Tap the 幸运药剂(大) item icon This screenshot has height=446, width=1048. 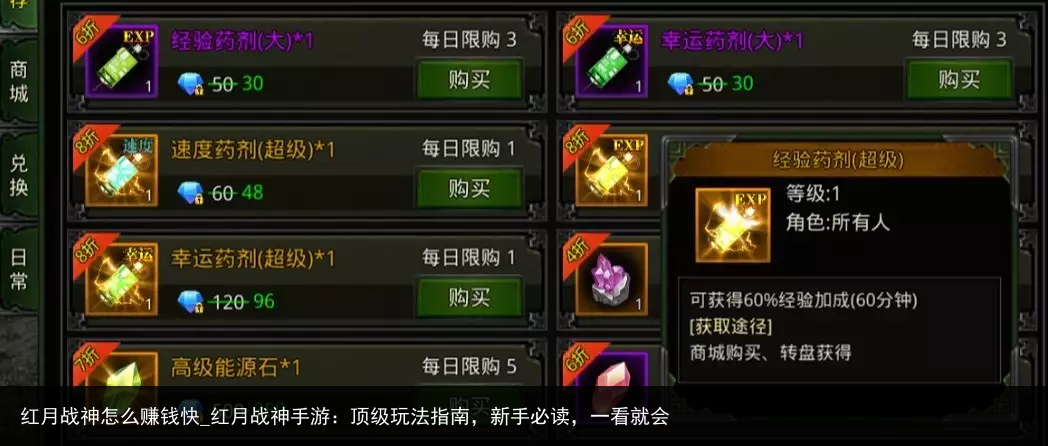612,62
